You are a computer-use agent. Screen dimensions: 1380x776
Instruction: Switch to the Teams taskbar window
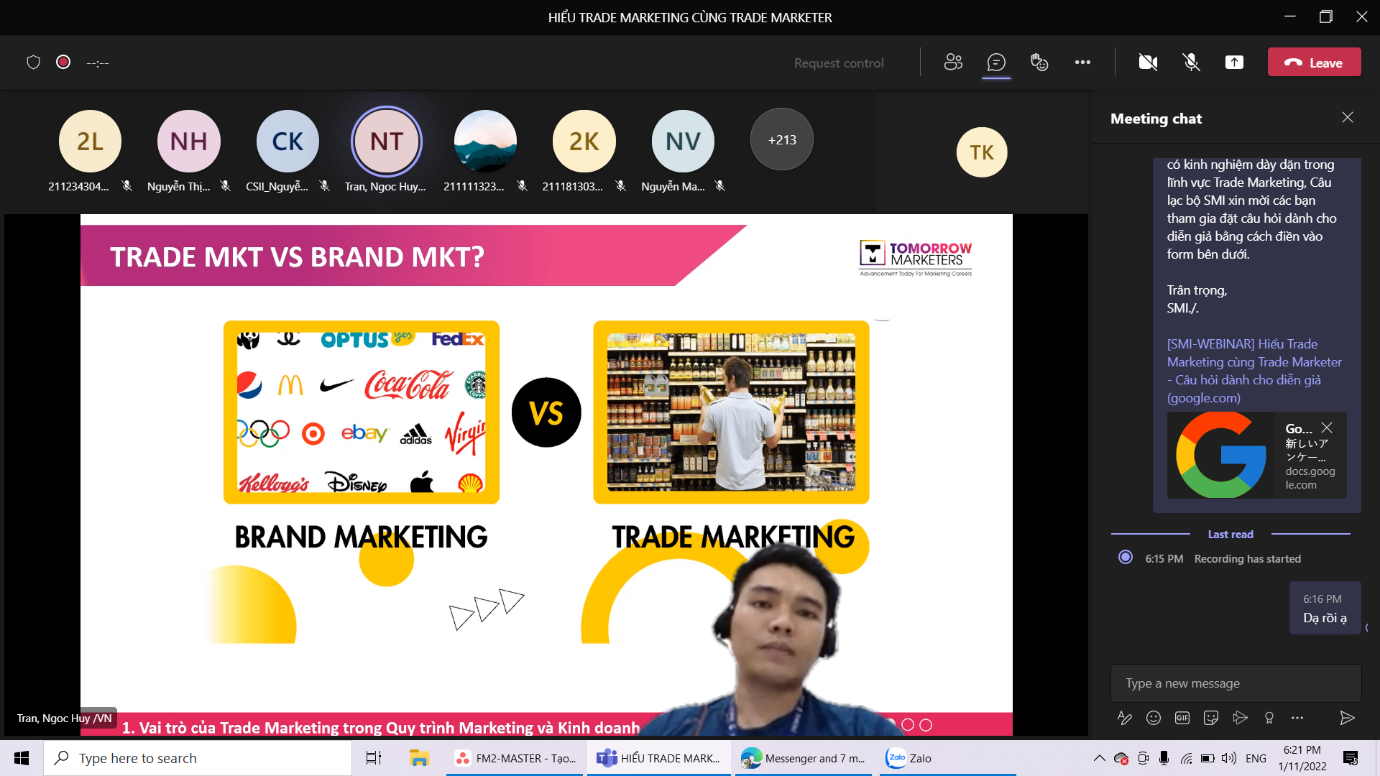pyautogui.click(x=658, y=758)
